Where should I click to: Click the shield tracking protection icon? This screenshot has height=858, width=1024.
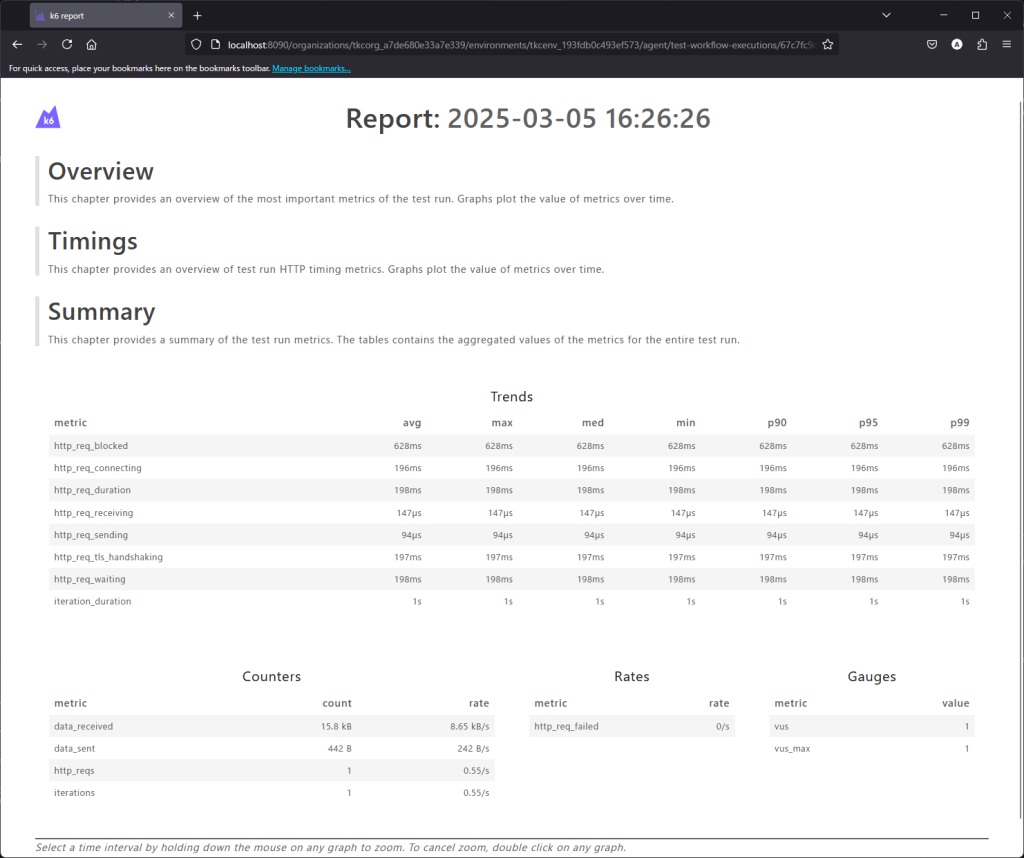(x=196, y=44)
